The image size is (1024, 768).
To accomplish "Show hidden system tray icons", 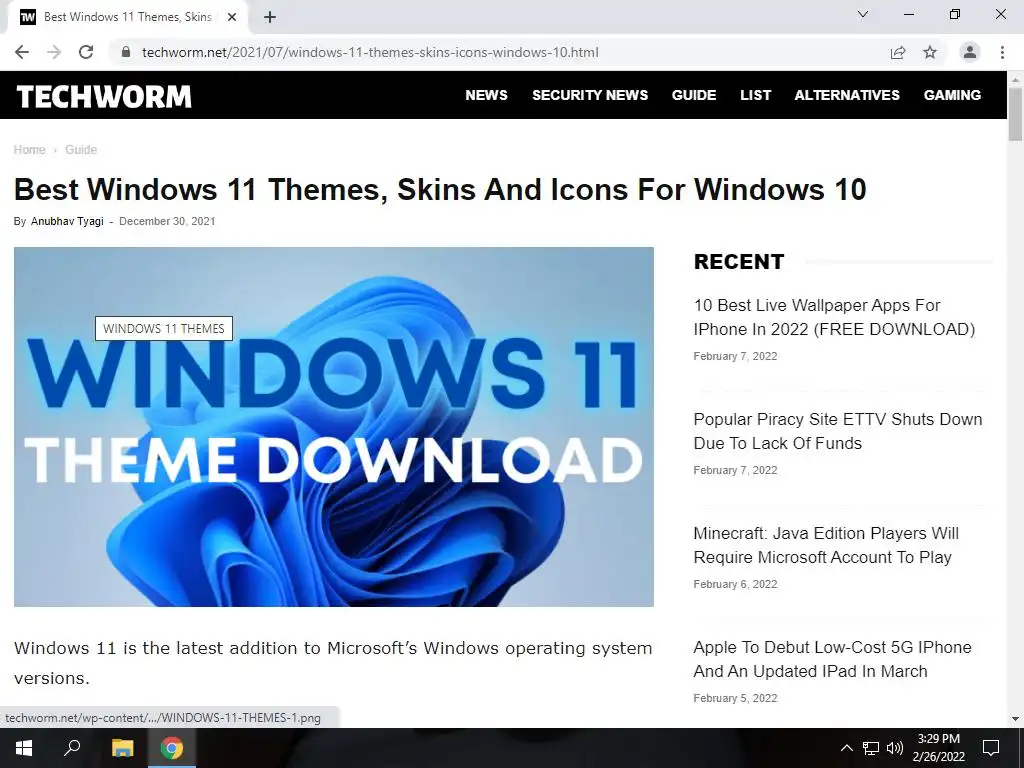I will (846, 748).
